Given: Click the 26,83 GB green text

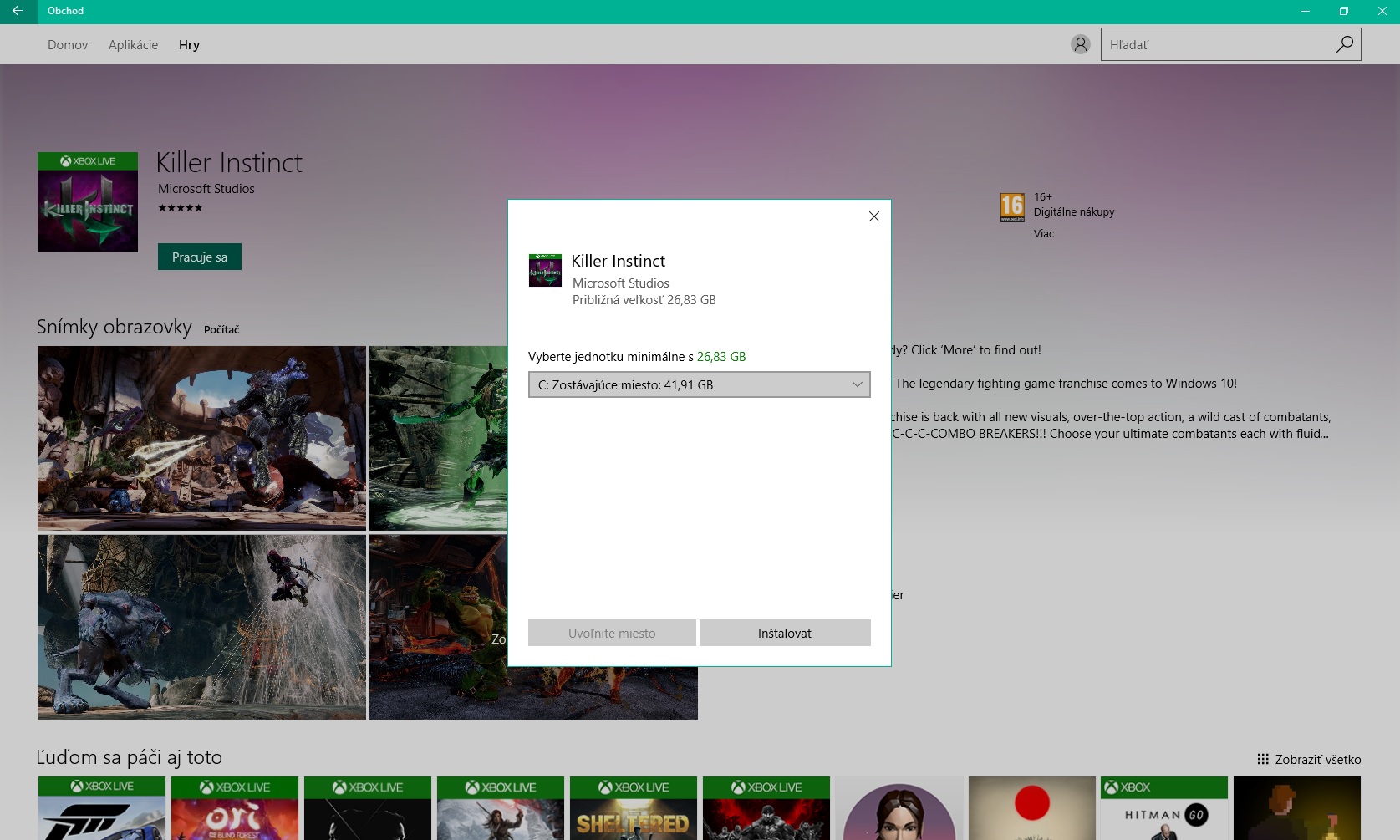Looking at the screenshot, I should (x=721, y=356).
